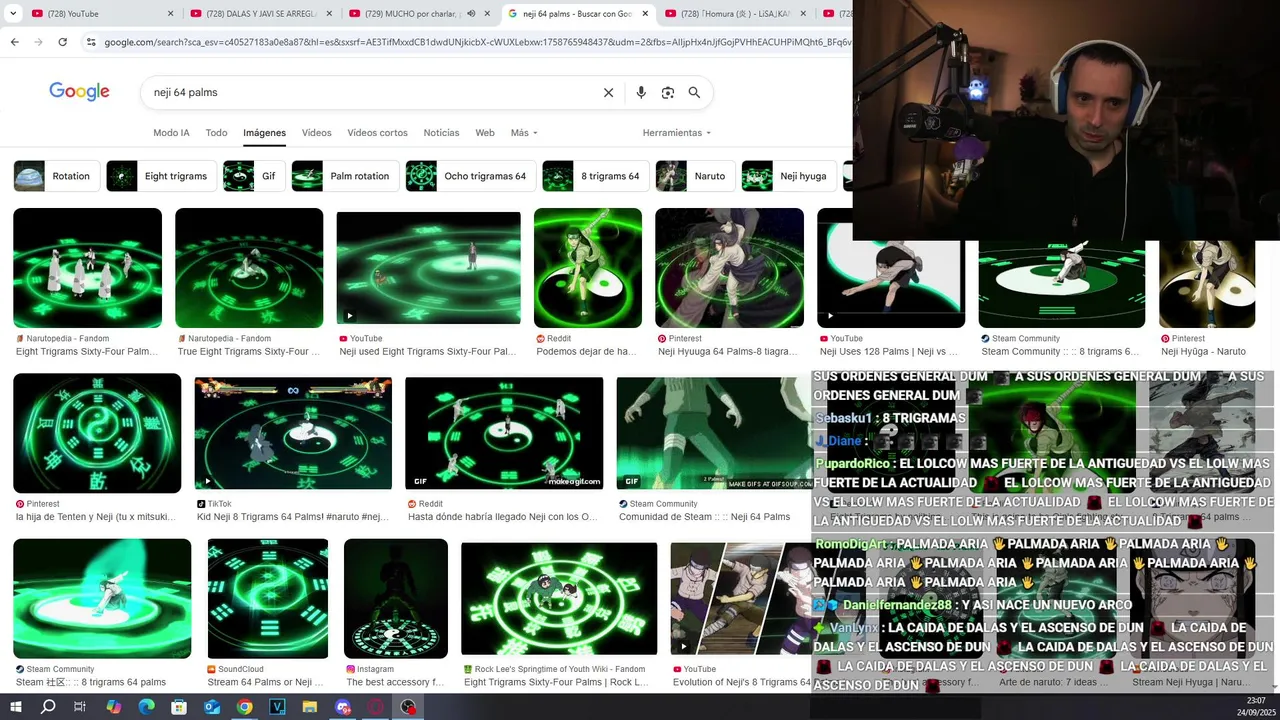The height and width of the screenshot is (720, 1280).
Task: Open Pinterest la hija de Tenten image
Action: click(97, 433)
